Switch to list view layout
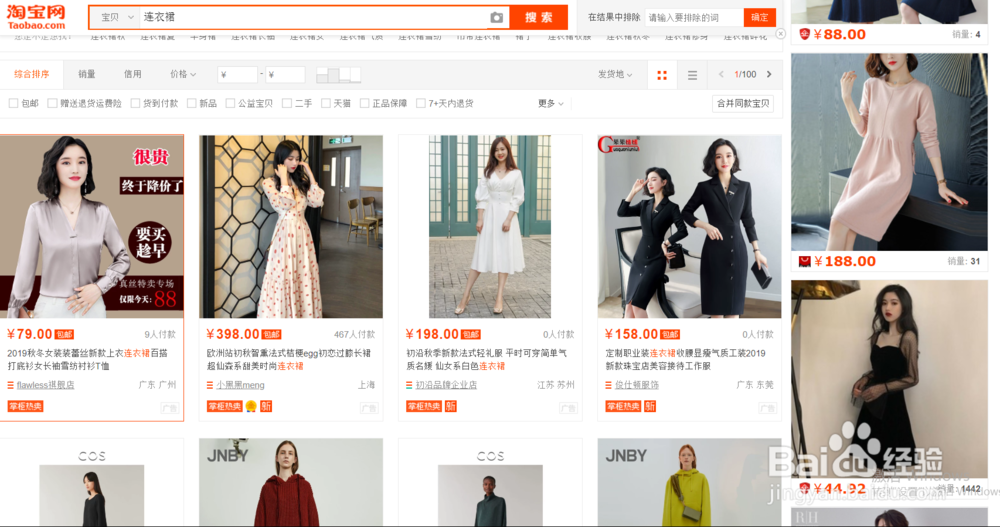Viewport: 1000px width, 527px height. 692,75
